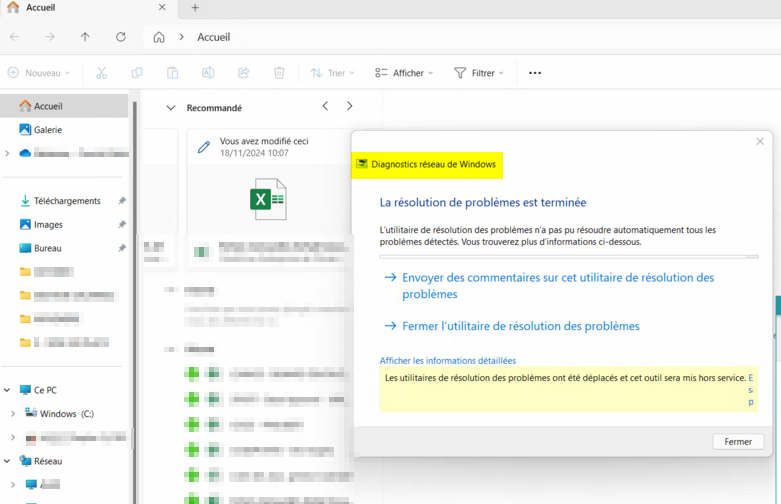Select Accueil in the navigation pane

(64, 106)
